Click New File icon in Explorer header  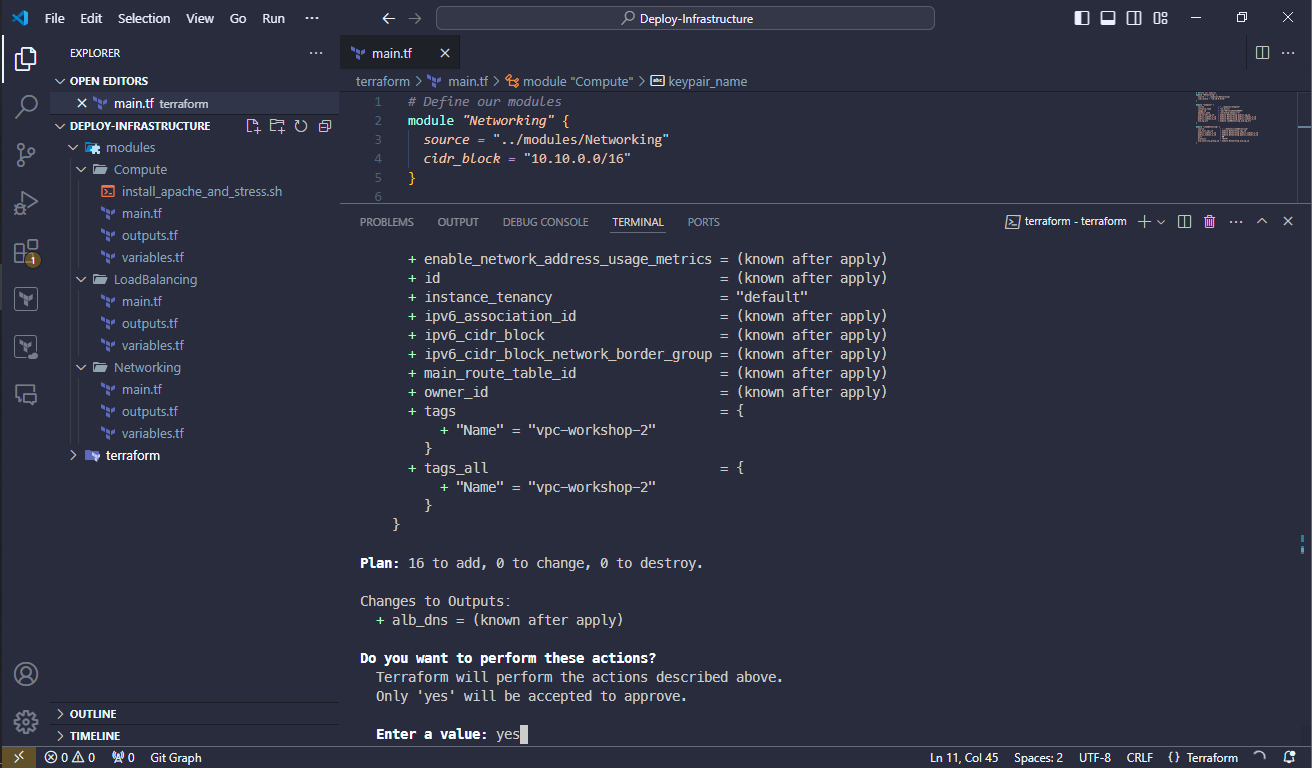[253, 126]
